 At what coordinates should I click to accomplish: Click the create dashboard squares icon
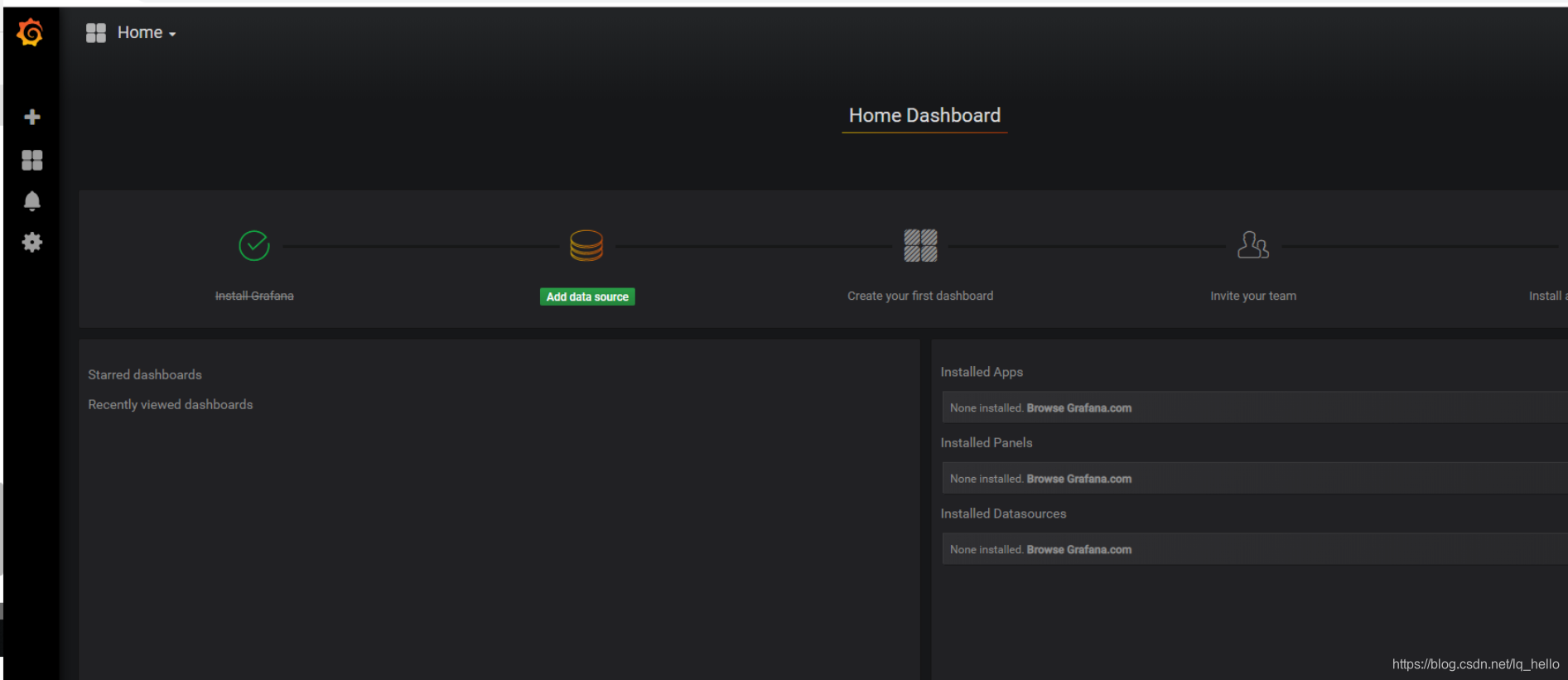[x=920, y=246]
